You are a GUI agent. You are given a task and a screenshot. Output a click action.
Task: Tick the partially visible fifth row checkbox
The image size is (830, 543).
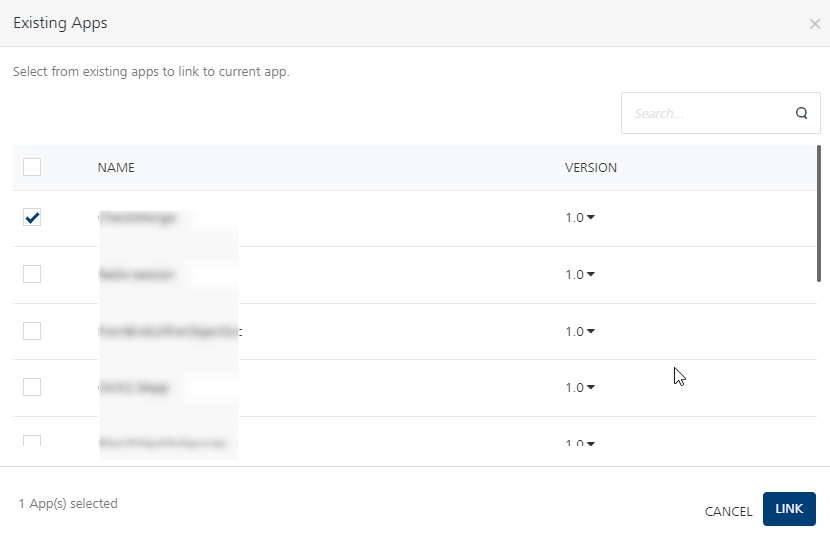coord(32,441)
